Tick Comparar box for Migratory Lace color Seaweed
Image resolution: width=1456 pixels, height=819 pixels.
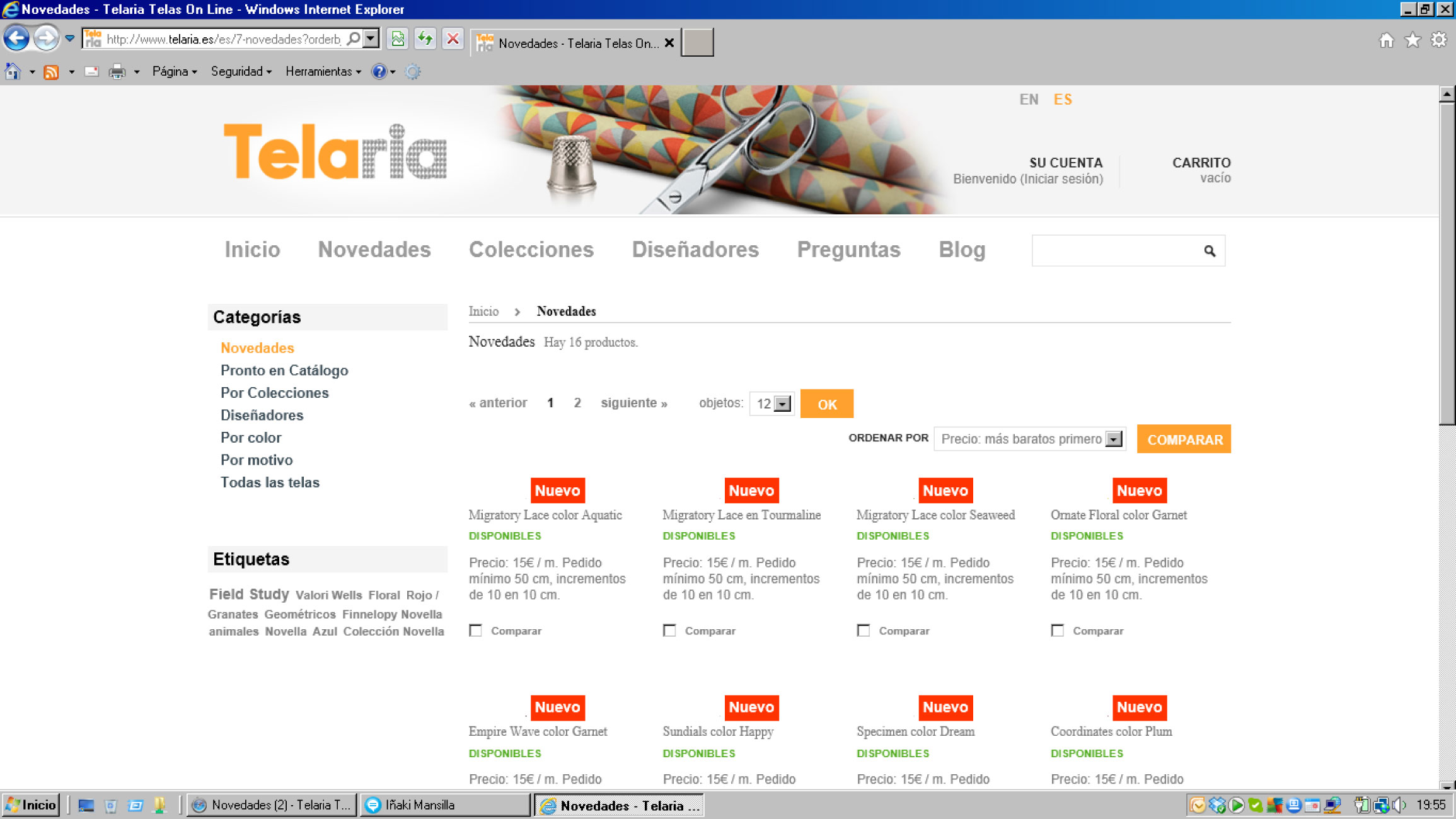pos(864,630)
